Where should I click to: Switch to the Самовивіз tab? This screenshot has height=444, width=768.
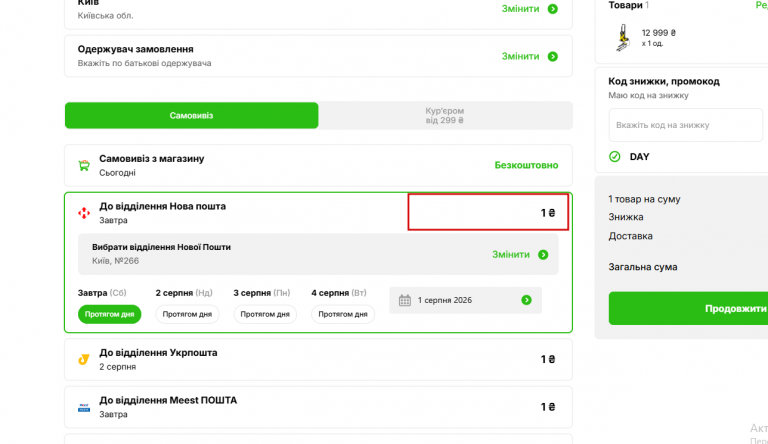(192, 116)
